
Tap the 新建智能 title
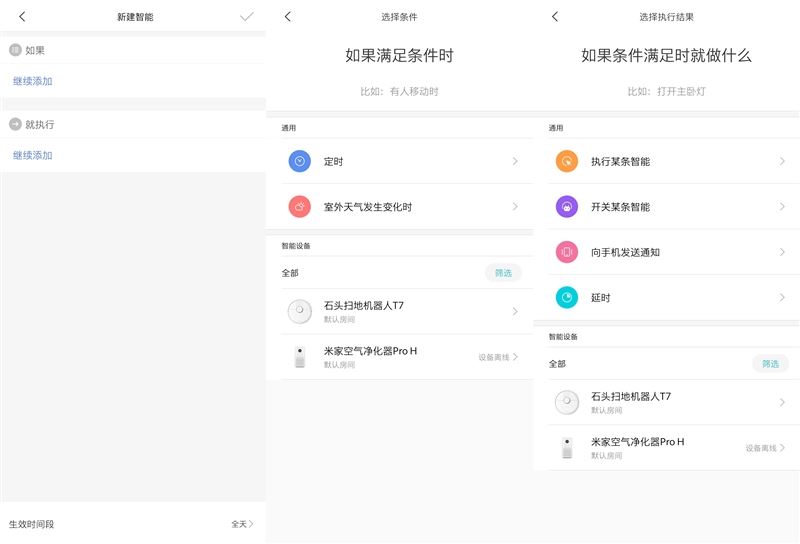(x=135, y=17)
